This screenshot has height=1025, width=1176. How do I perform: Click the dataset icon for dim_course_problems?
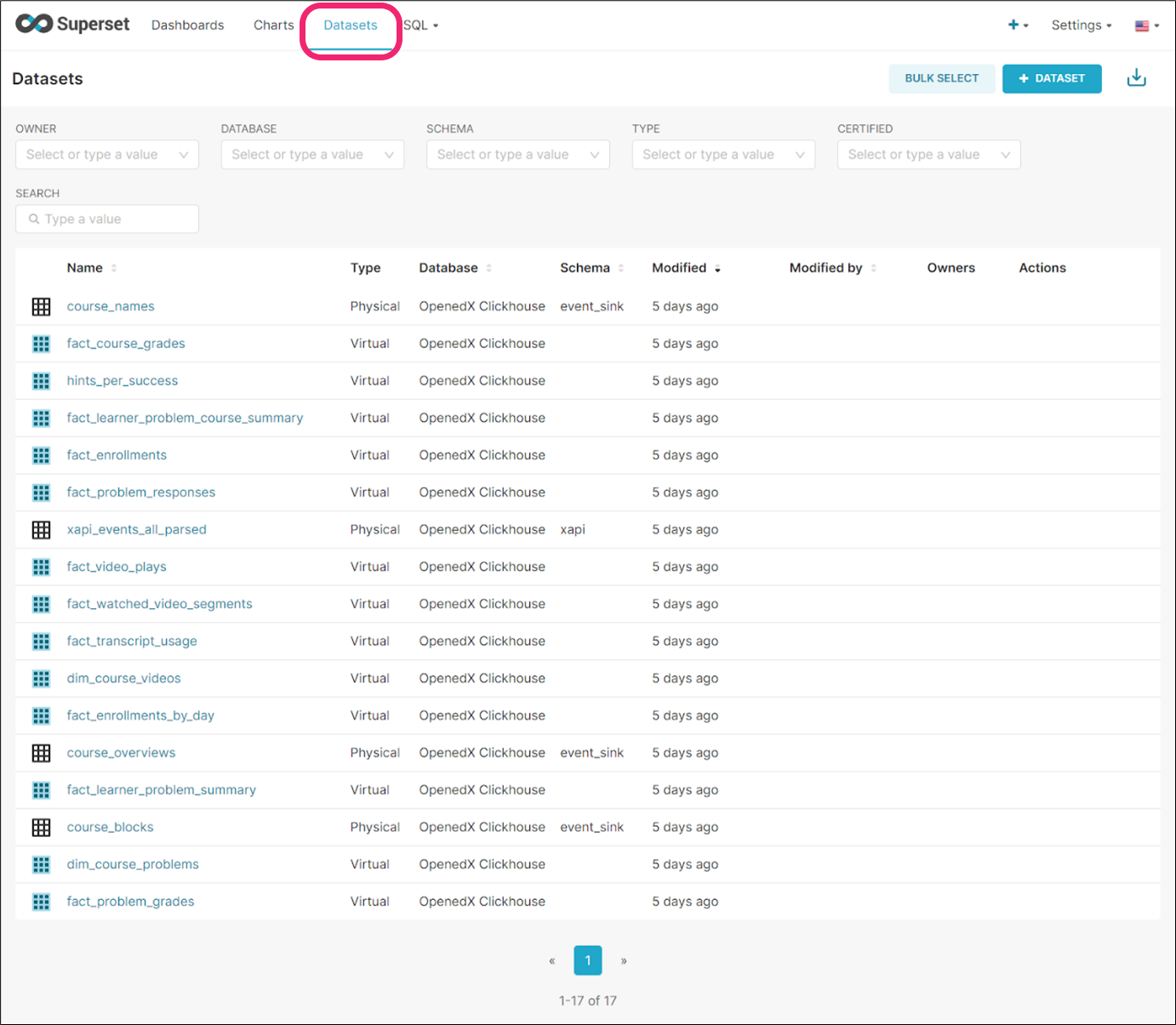pyautogui.click(x=41, y=864)
